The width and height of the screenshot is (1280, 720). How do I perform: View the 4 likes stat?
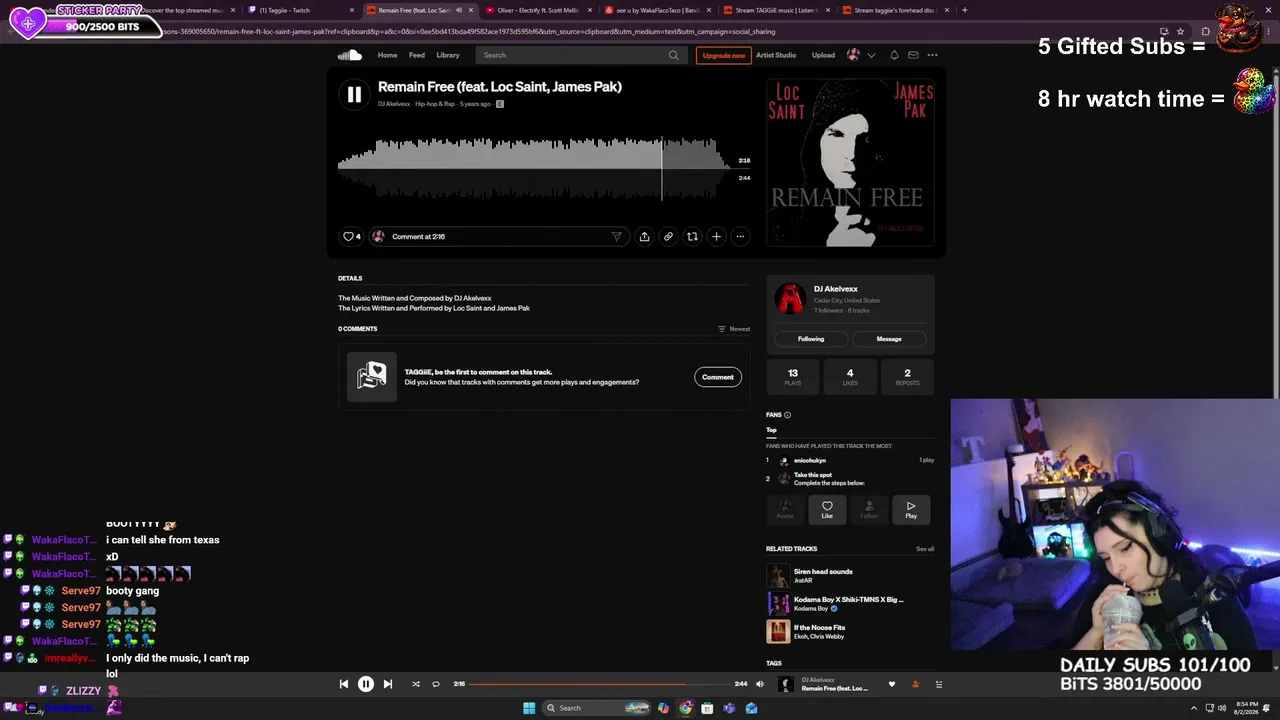coord(850,377)
